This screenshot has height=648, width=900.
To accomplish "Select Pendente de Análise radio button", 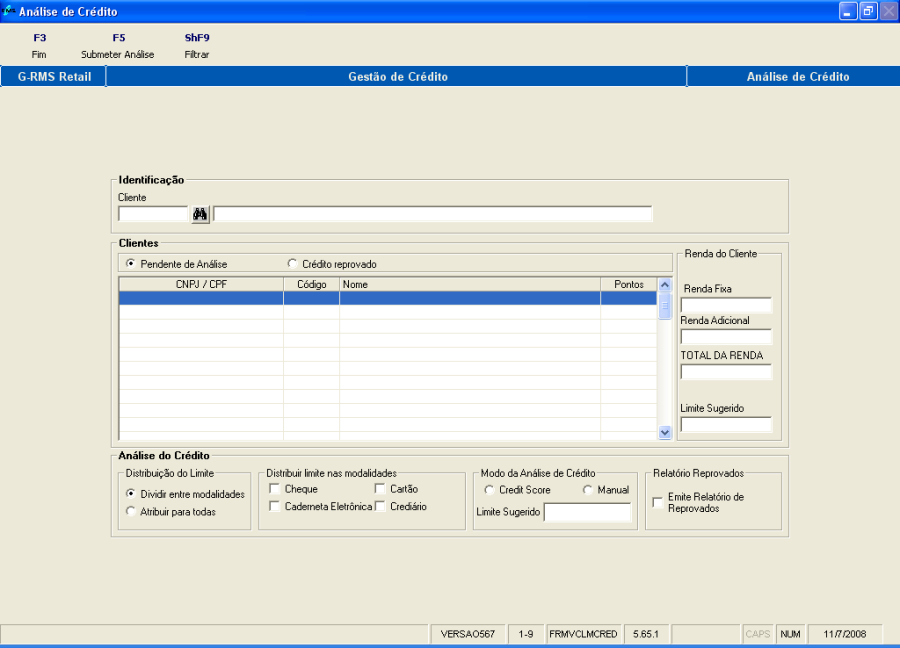I will (131, 263).
